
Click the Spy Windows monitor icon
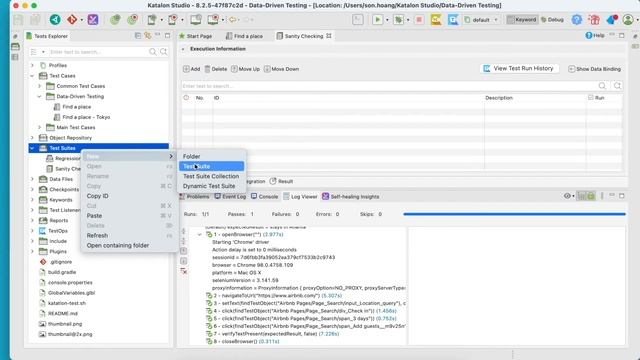coord(196,19)
